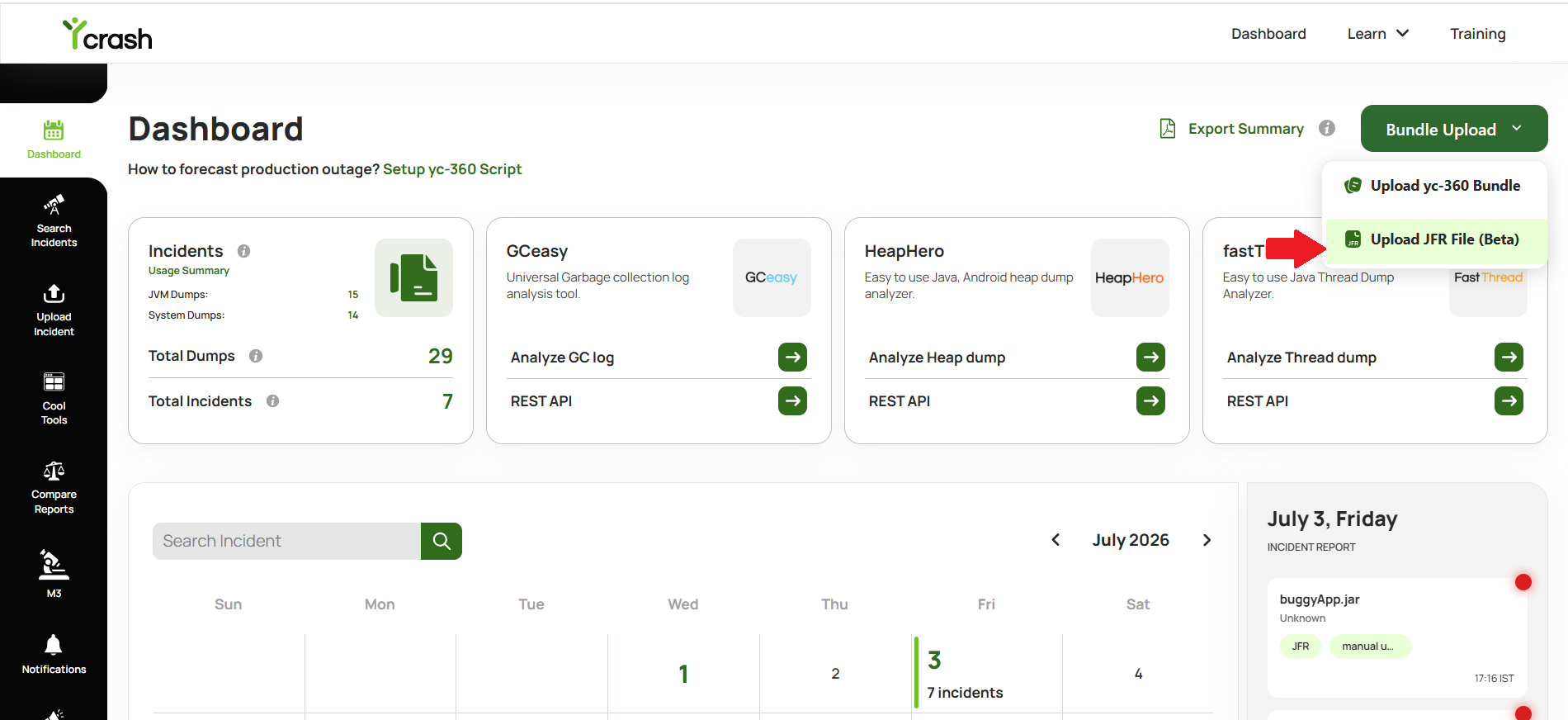Open Dashboard in the left sidebar
The width and height of the screenshot is (1568, 720).
[54, 140]
